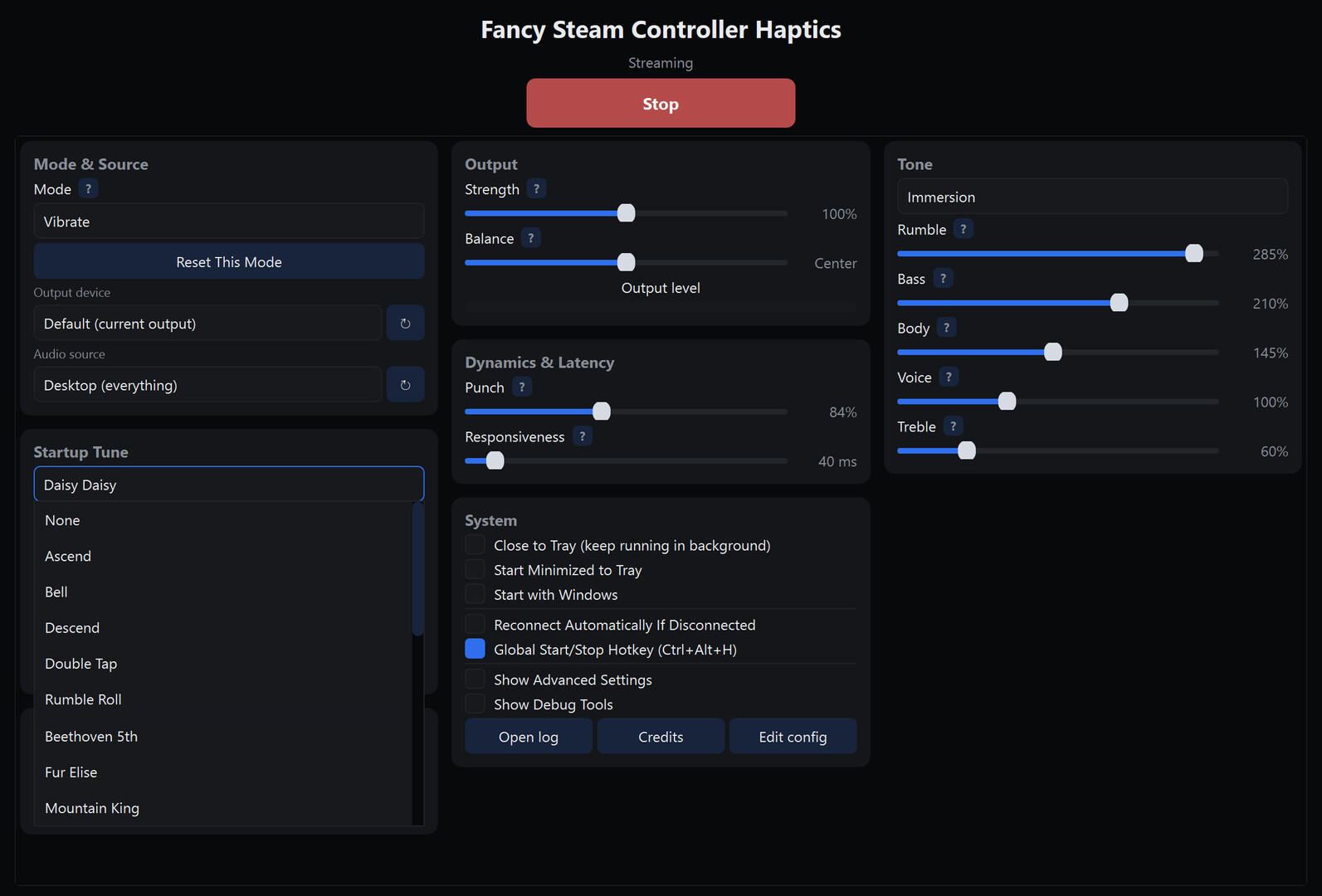Refresh the Output device list
This screenshot has height=896, width=1322.
tap(405, 323)
